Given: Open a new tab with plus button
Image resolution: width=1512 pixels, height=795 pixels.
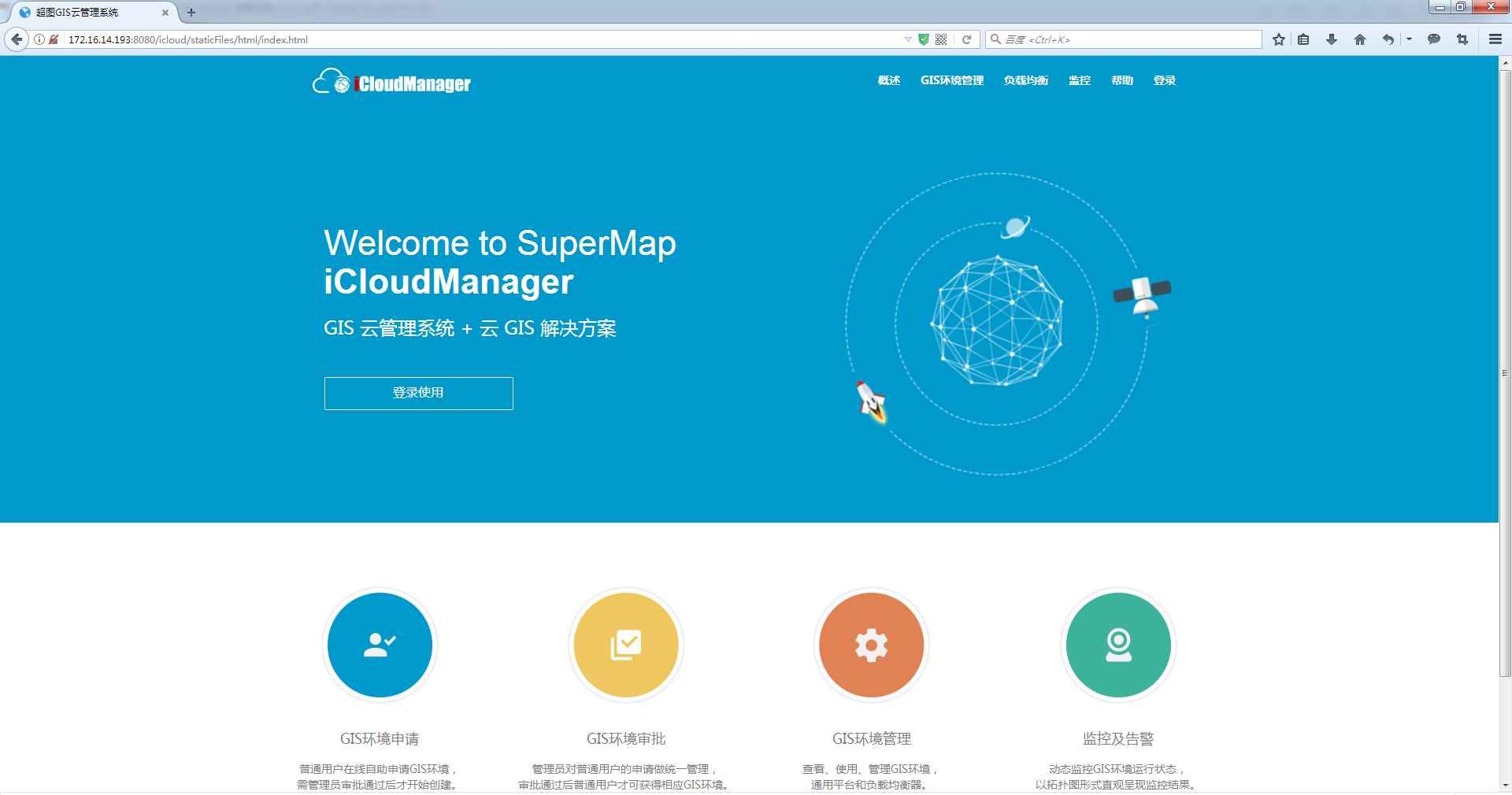Looking at the screenshot, I should tap(191, 13).
